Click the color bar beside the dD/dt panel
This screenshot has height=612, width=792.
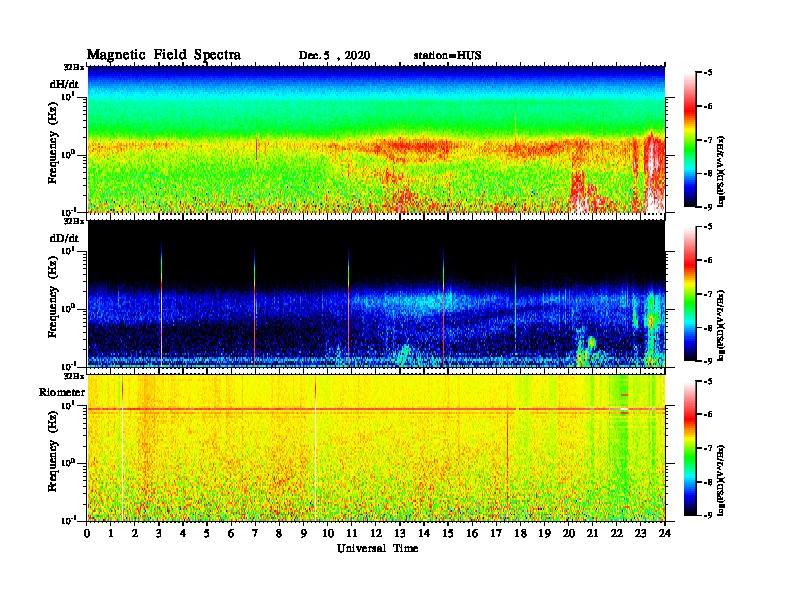point(690,294)
